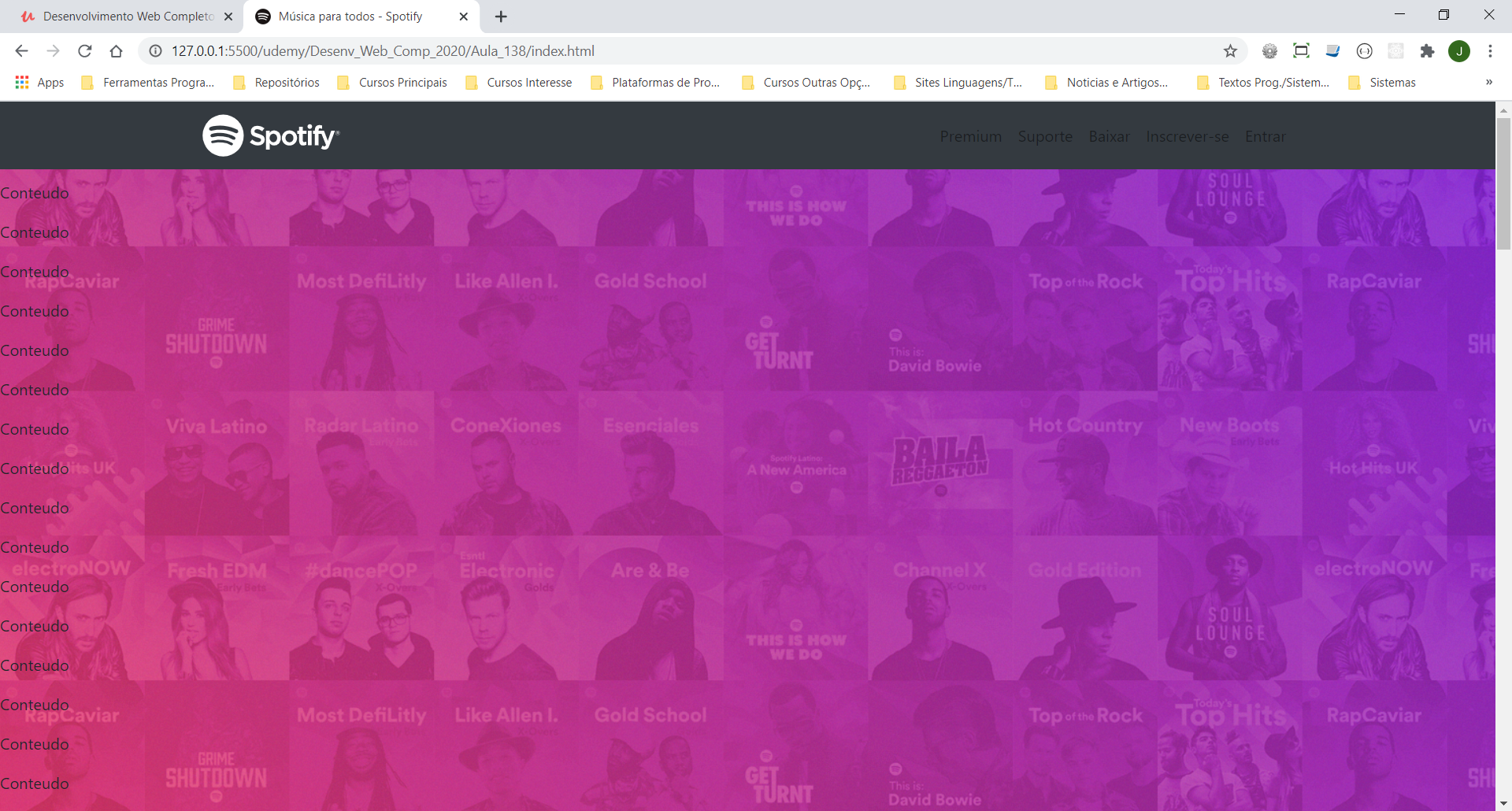Minimize the Chrome window
The height and width of the screenshot is (811, 1512).
(1399, 15)
